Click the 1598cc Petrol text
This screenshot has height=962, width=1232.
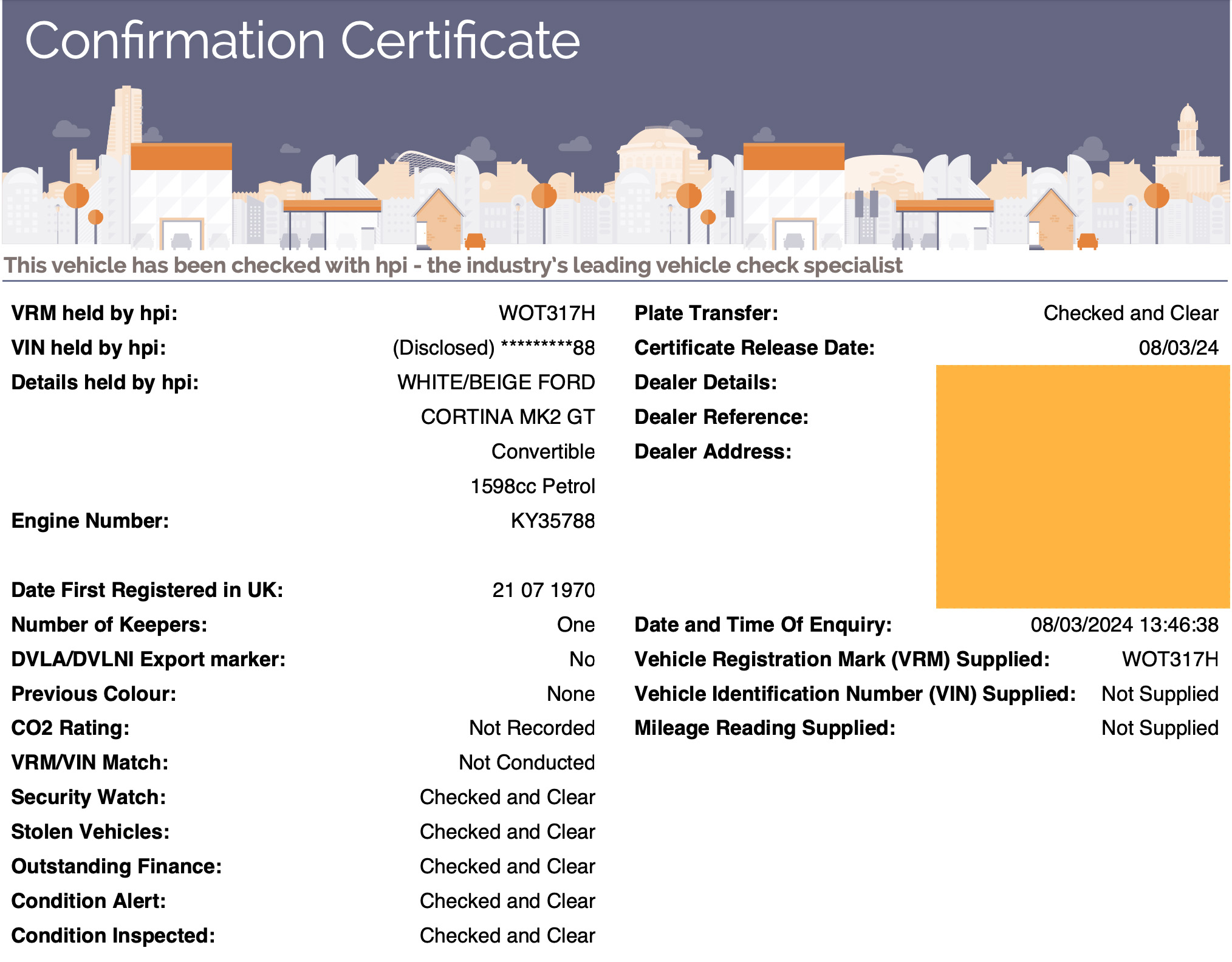533,486
